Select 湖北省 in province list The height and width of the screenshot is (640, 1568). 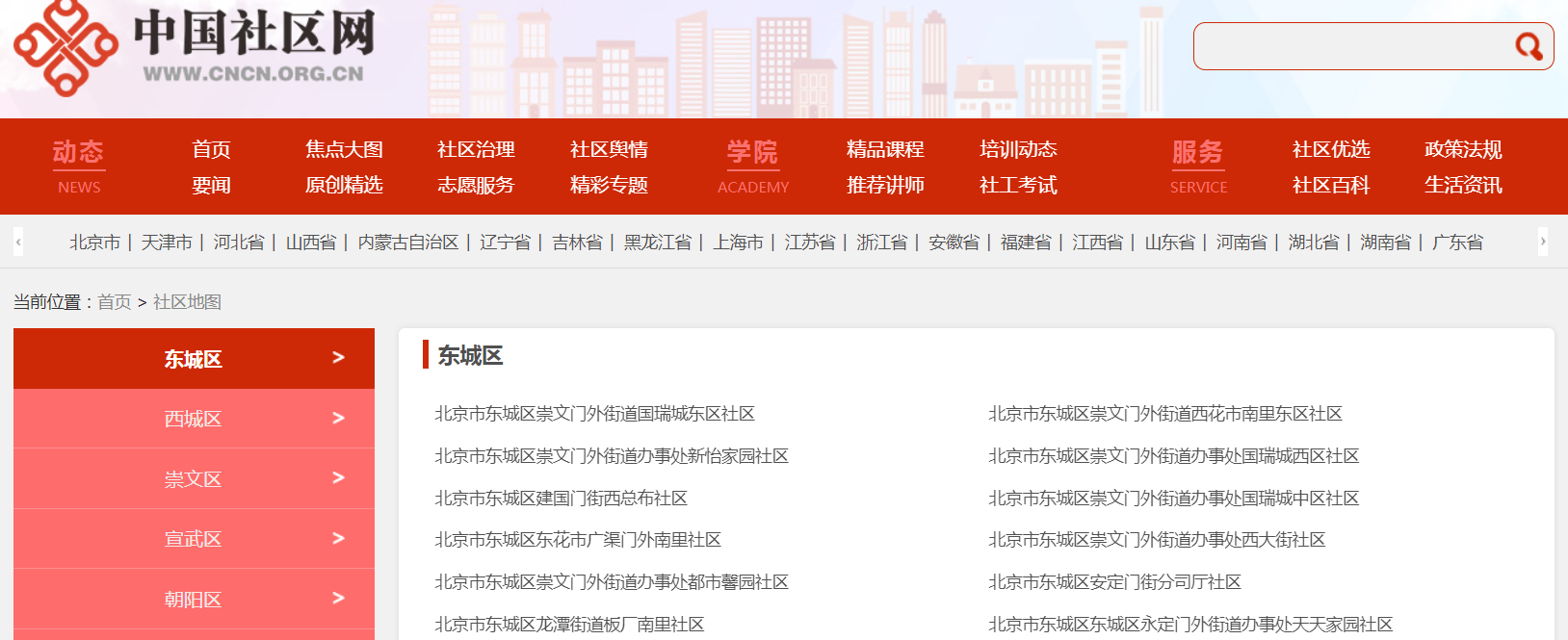point(1314,243)
